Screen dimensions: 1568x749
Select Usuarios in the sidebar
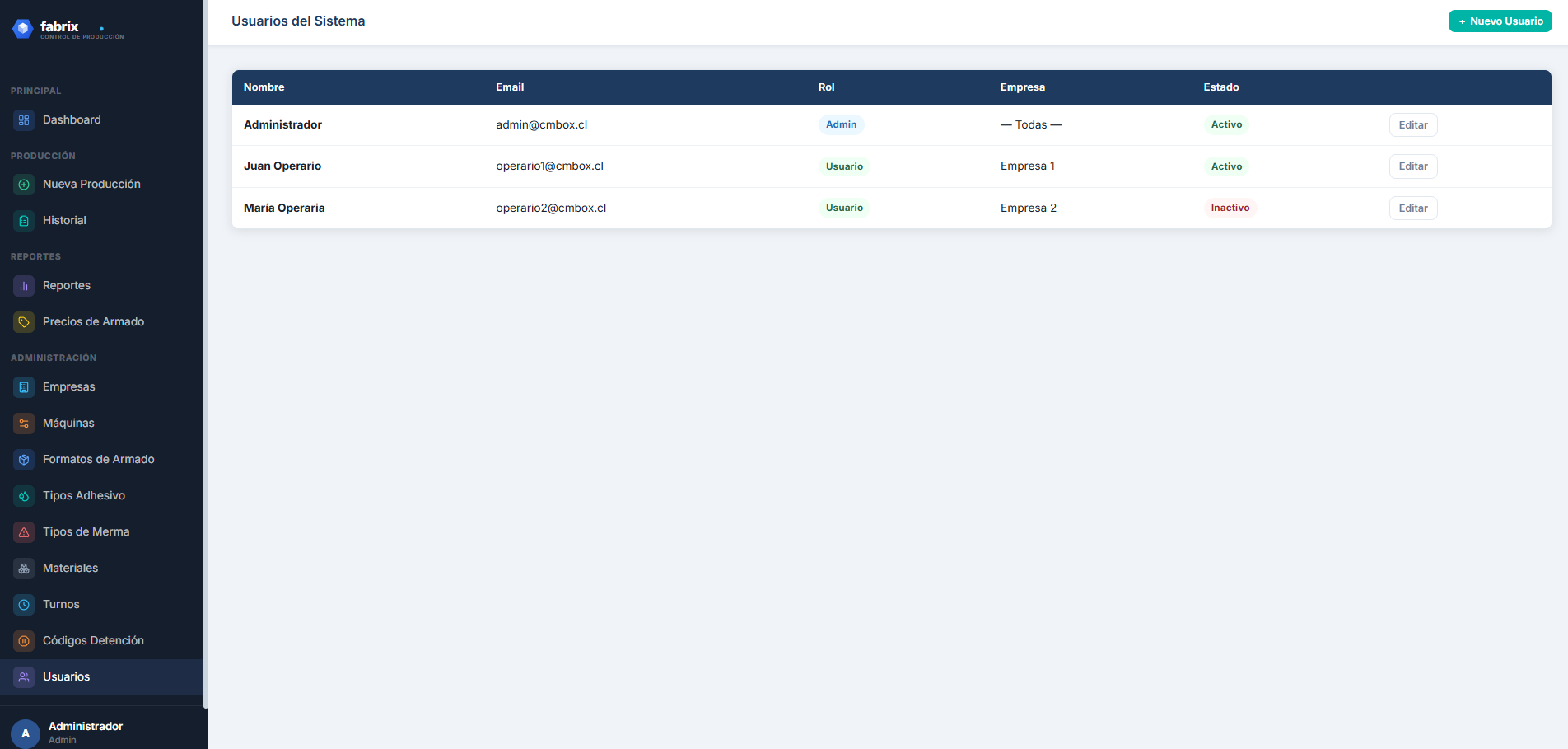pyautogui.click(x=101, y=677)
